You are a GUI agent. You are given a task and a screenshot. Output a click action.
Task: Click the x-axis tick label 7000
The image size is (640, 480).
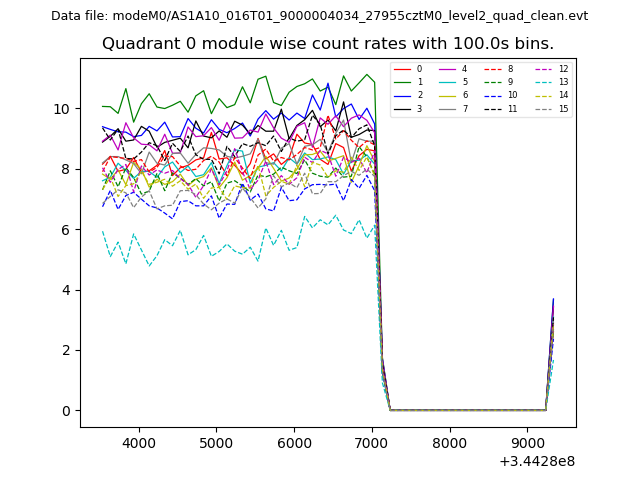pos(372,442)
